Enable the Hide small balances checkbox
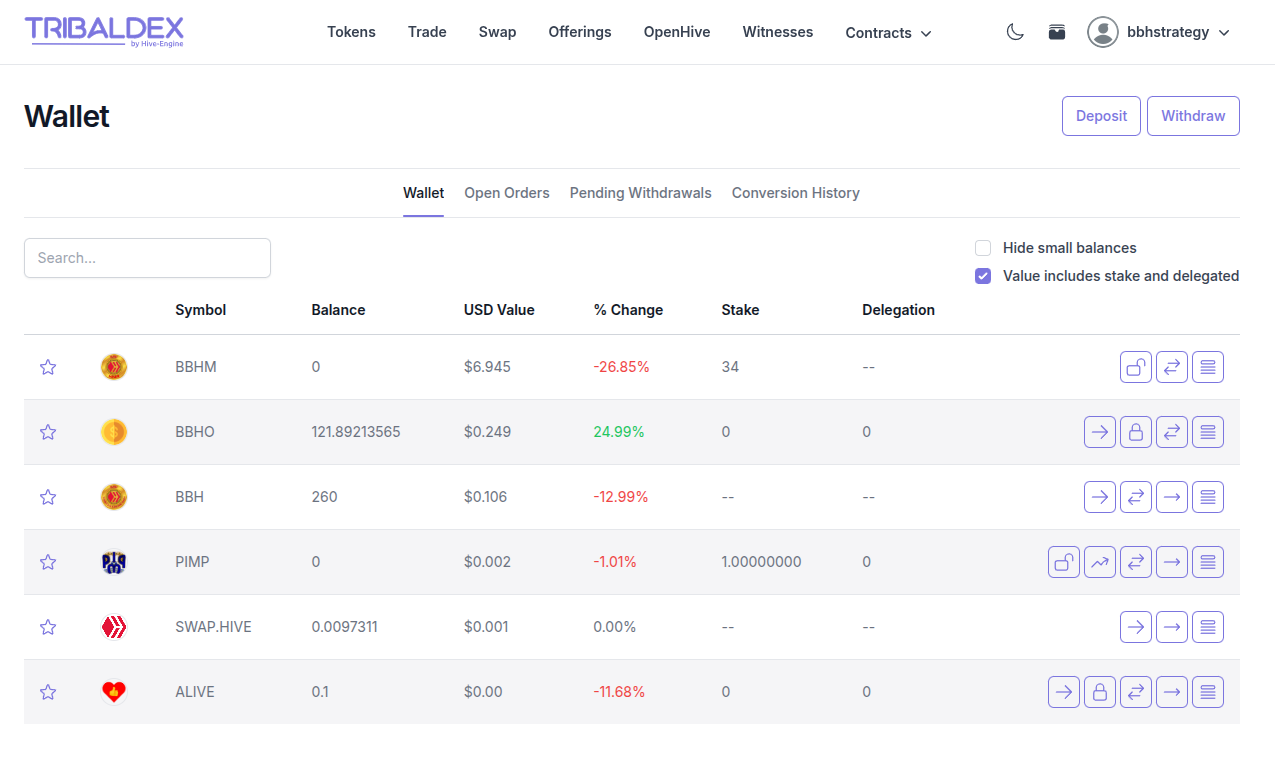Viewport: 1275px width, 757px height. pos(983,248)
